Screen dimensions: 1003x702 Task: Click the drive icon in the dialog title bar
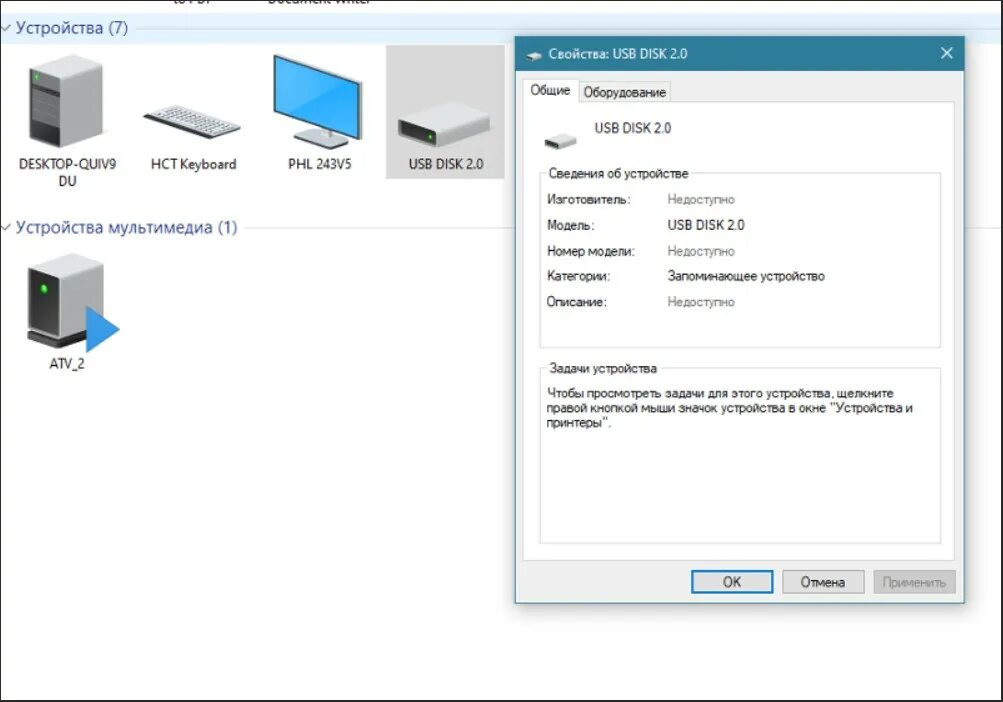pos(533,55)
